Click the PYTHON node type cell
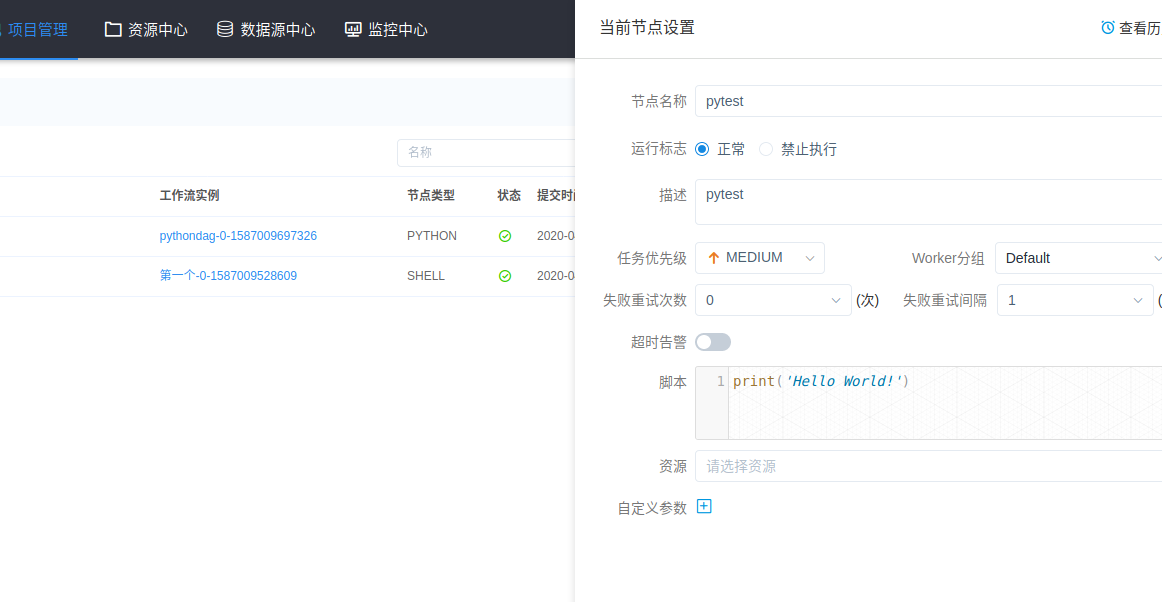 [432, 236]
